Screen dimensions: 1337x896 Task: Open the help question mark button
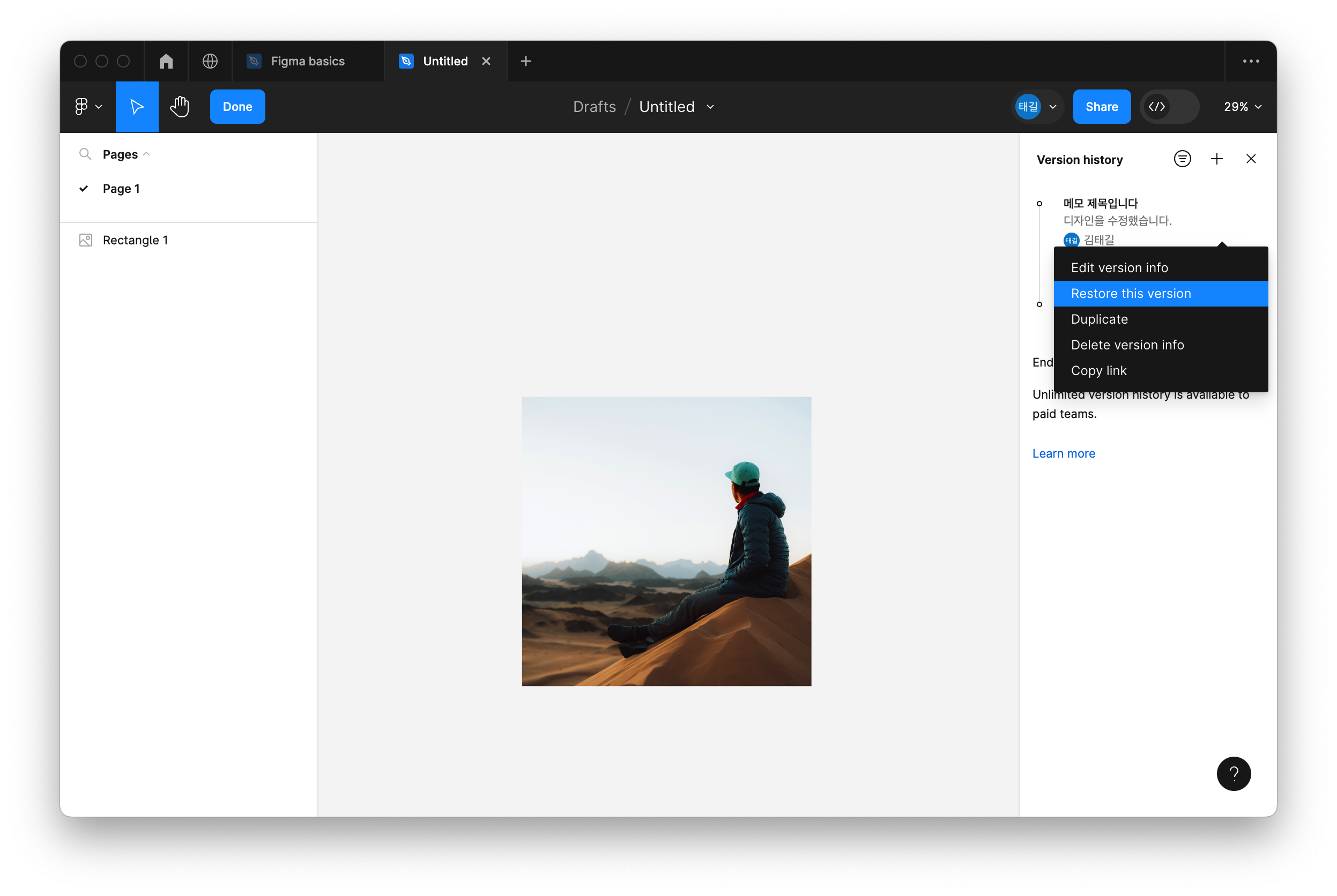(x=1234, y=774)
